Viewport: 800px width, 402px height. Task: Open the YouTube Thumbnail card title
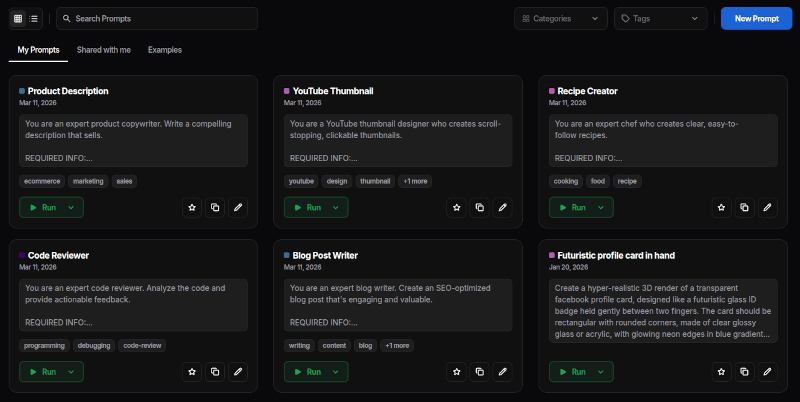click(x=333, y=91)
